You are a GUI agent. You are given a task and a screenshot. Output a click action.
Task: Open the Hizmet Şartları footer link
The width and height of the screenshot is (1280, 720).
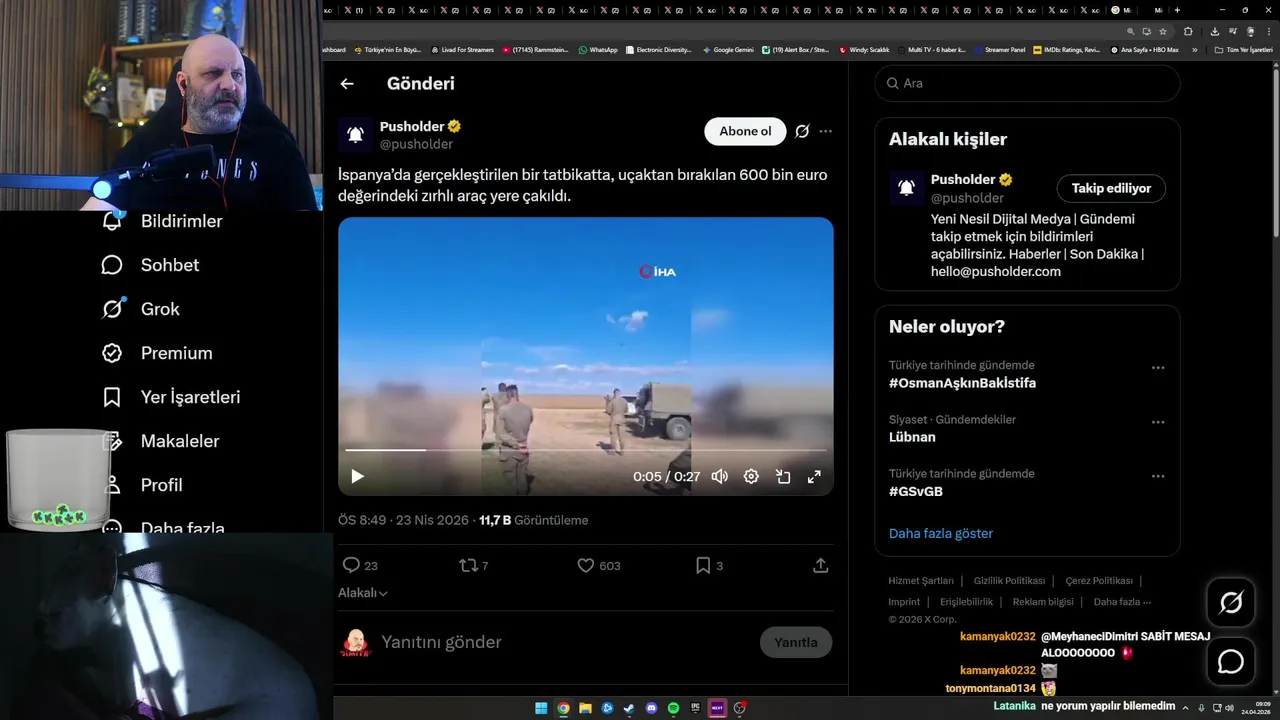pyautogui.click(x=921, y=581)
